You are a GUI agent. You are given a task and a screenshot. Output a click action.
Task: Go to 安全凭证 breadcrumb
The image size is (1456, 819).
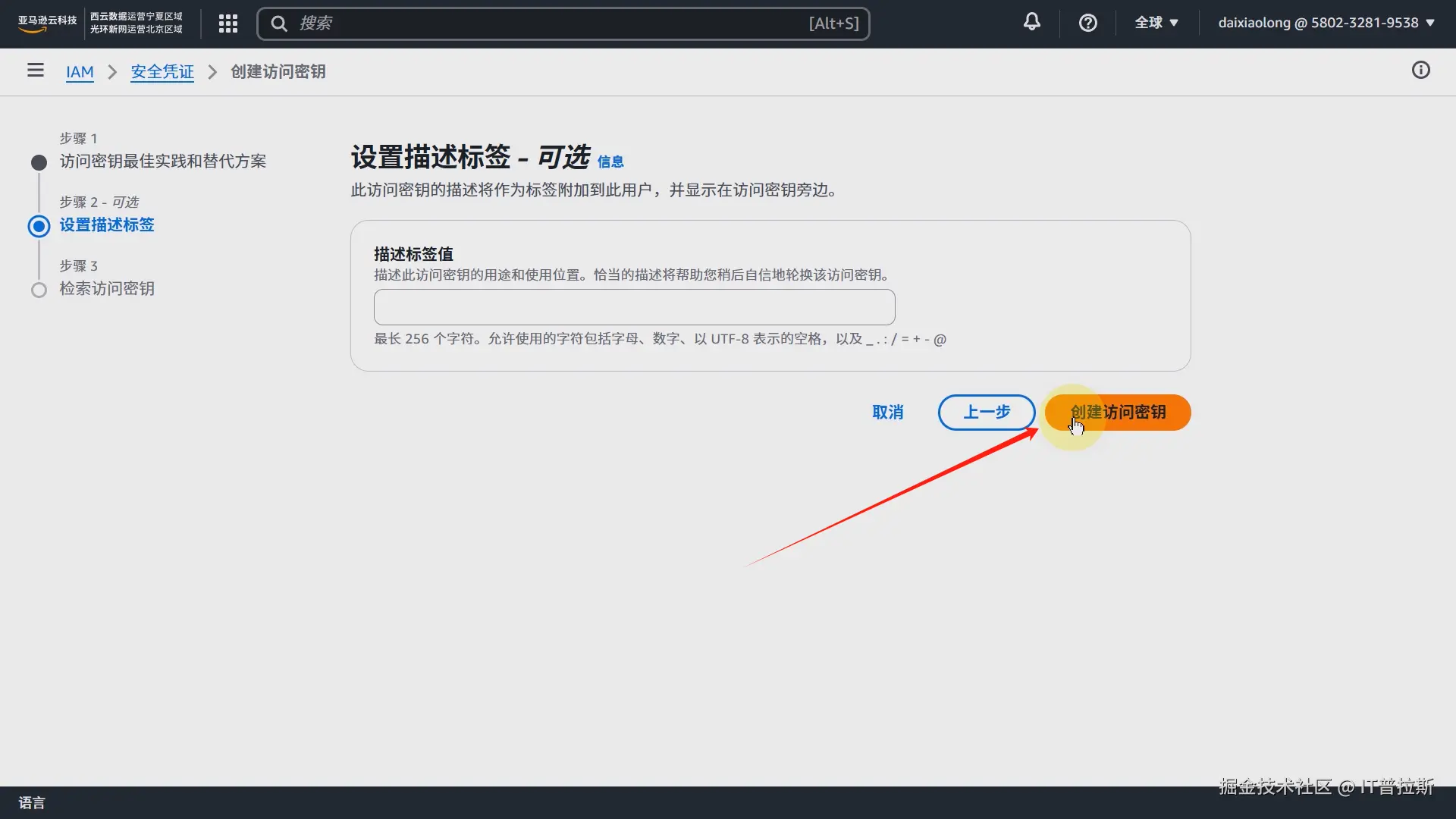162,72
